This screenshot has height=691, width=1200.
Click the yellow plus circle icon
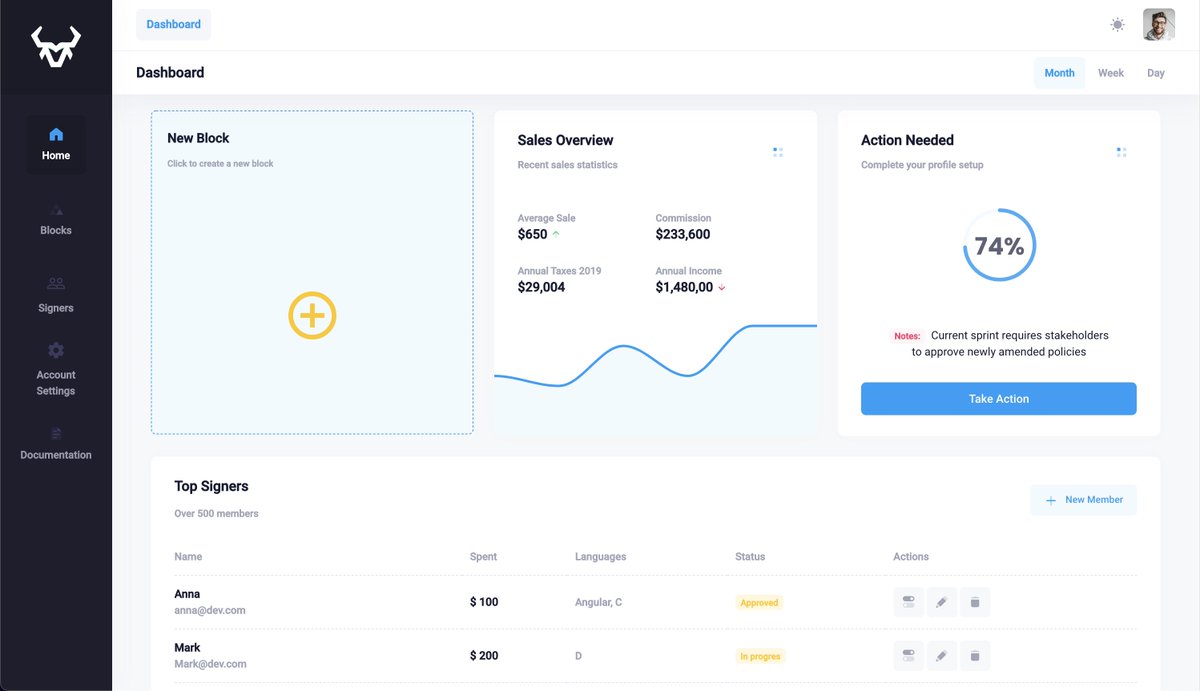312,316
